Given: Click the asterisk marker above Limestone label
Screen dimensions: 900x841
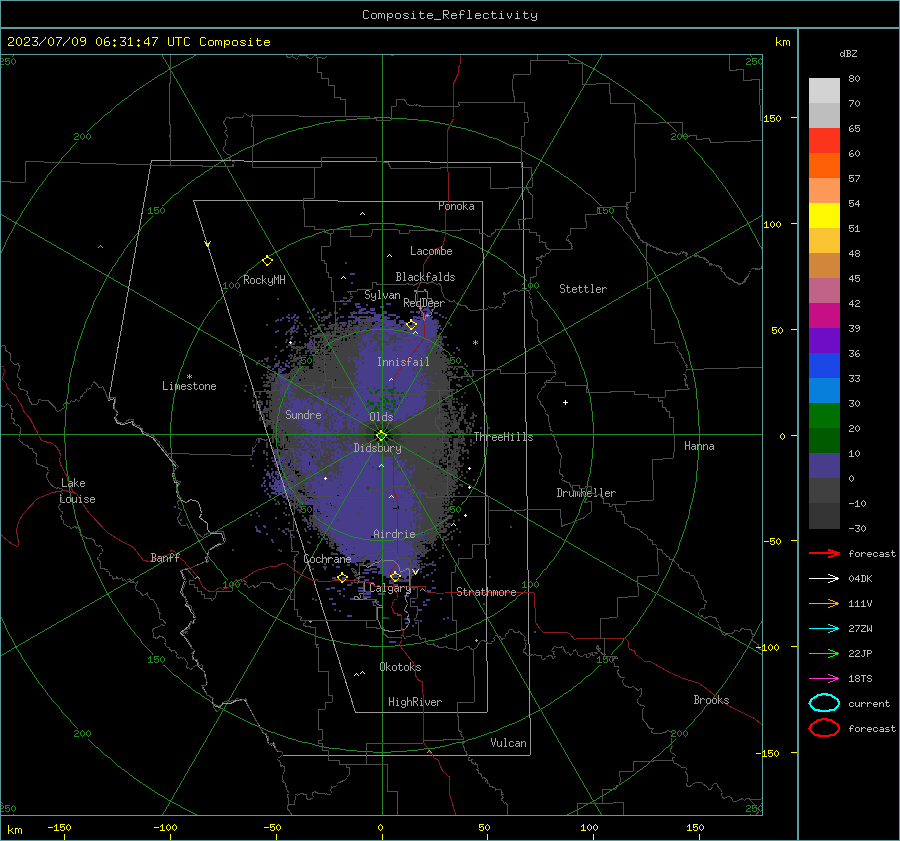Looking at the screenshot, I should [x=189, y=377].
